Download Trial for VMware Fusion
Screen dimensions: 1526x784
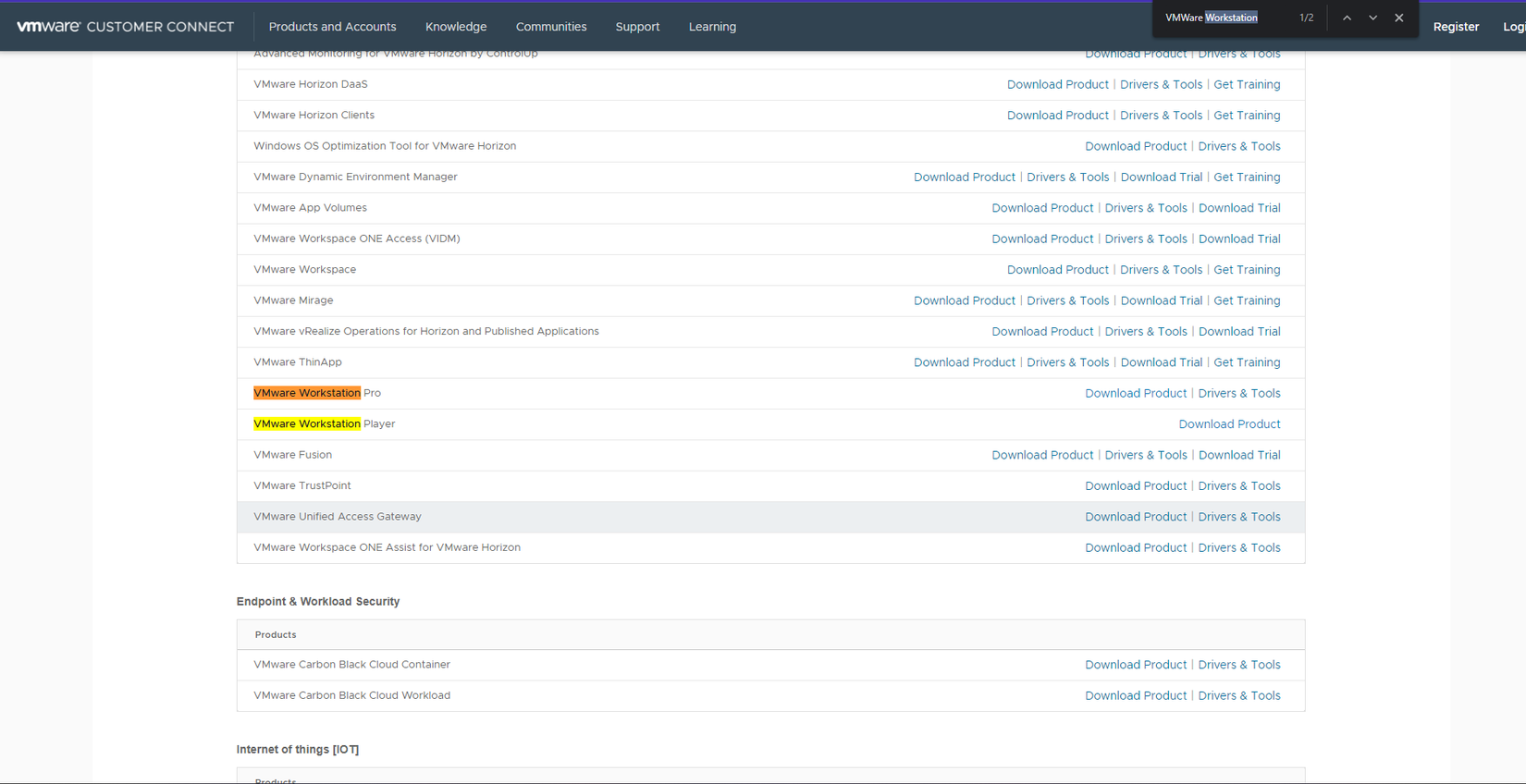tap(1239, 455)
